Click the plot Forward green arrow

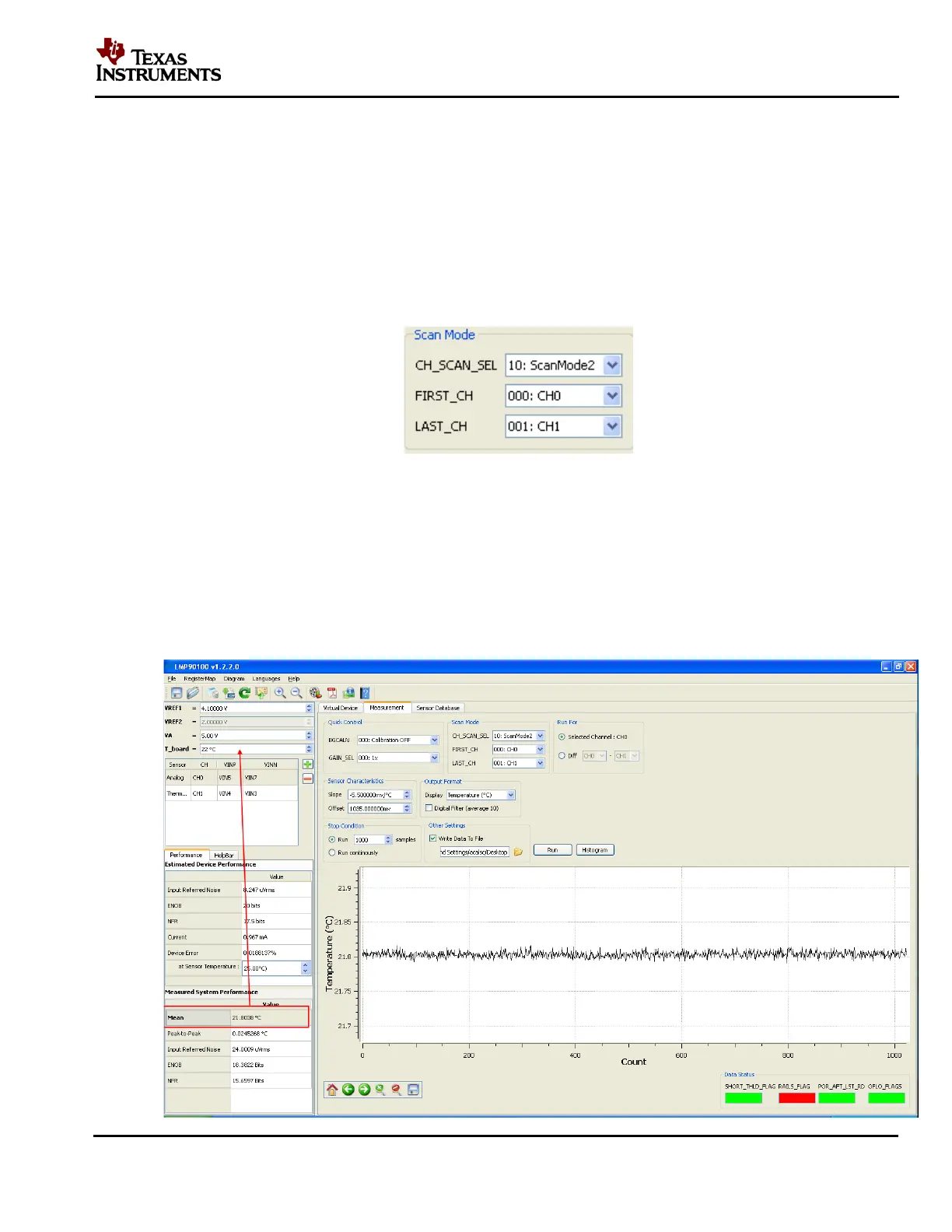pos(364,1090)
